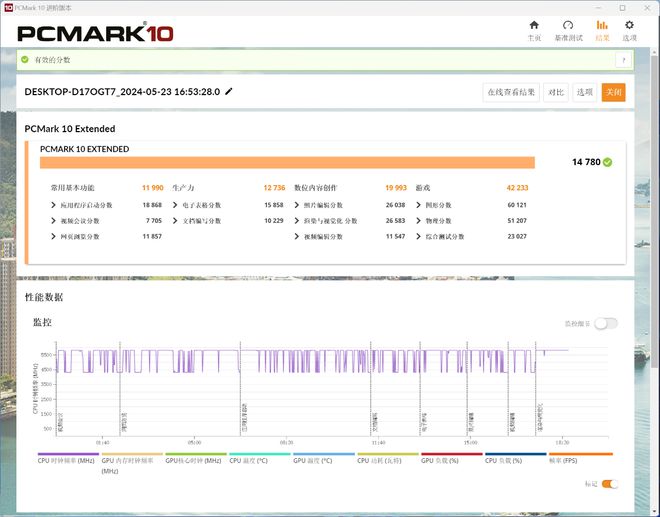Select the CPU 温度 (°C) legend item
The image size is (660, 517).
(x=260, y=459)
